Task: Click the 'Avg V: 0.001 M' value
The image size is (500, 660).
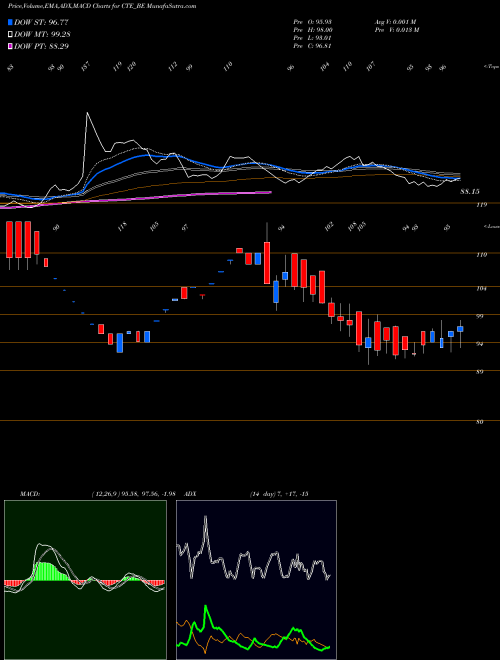Action: [x=395, y=21]
